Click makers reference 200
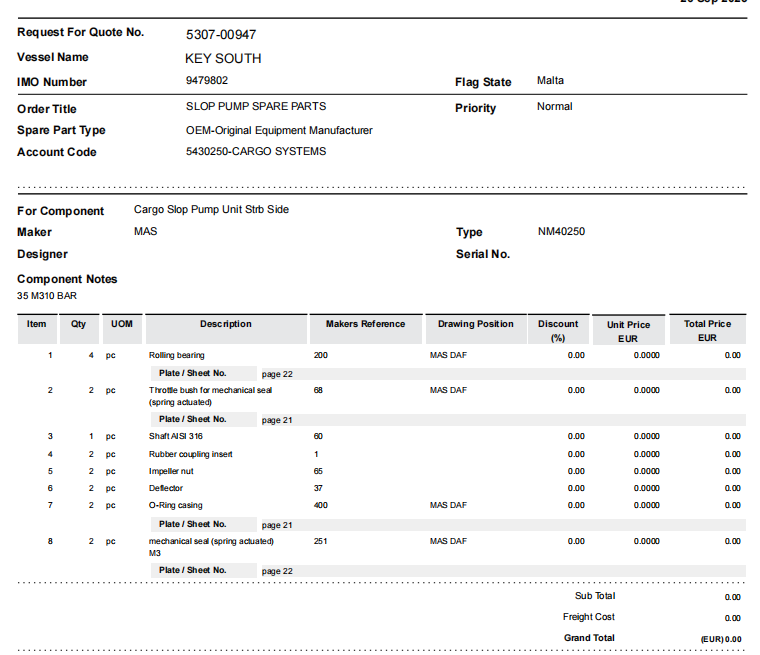 click(x=320, y=355)
